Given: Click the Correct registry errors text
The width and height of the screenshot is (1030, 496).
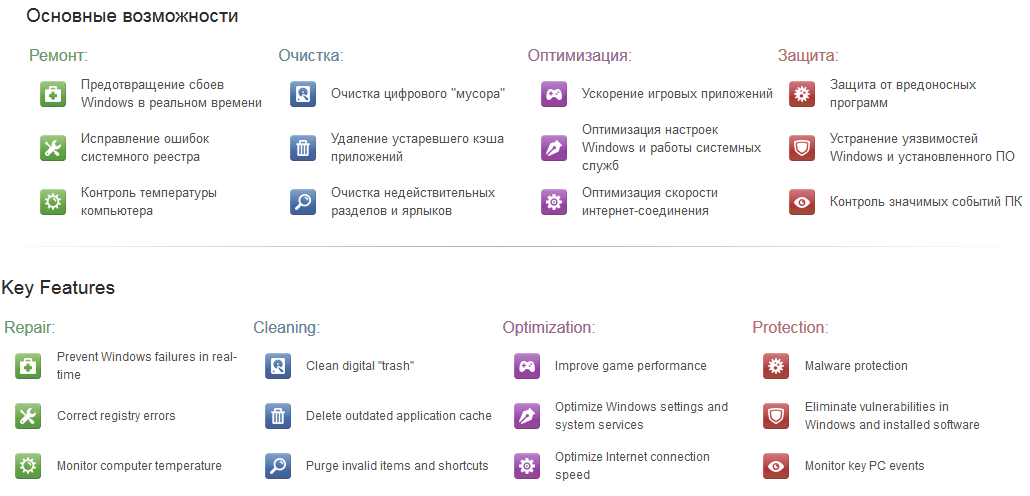Looking at the screenshot, I should click(x=116, y=416).
